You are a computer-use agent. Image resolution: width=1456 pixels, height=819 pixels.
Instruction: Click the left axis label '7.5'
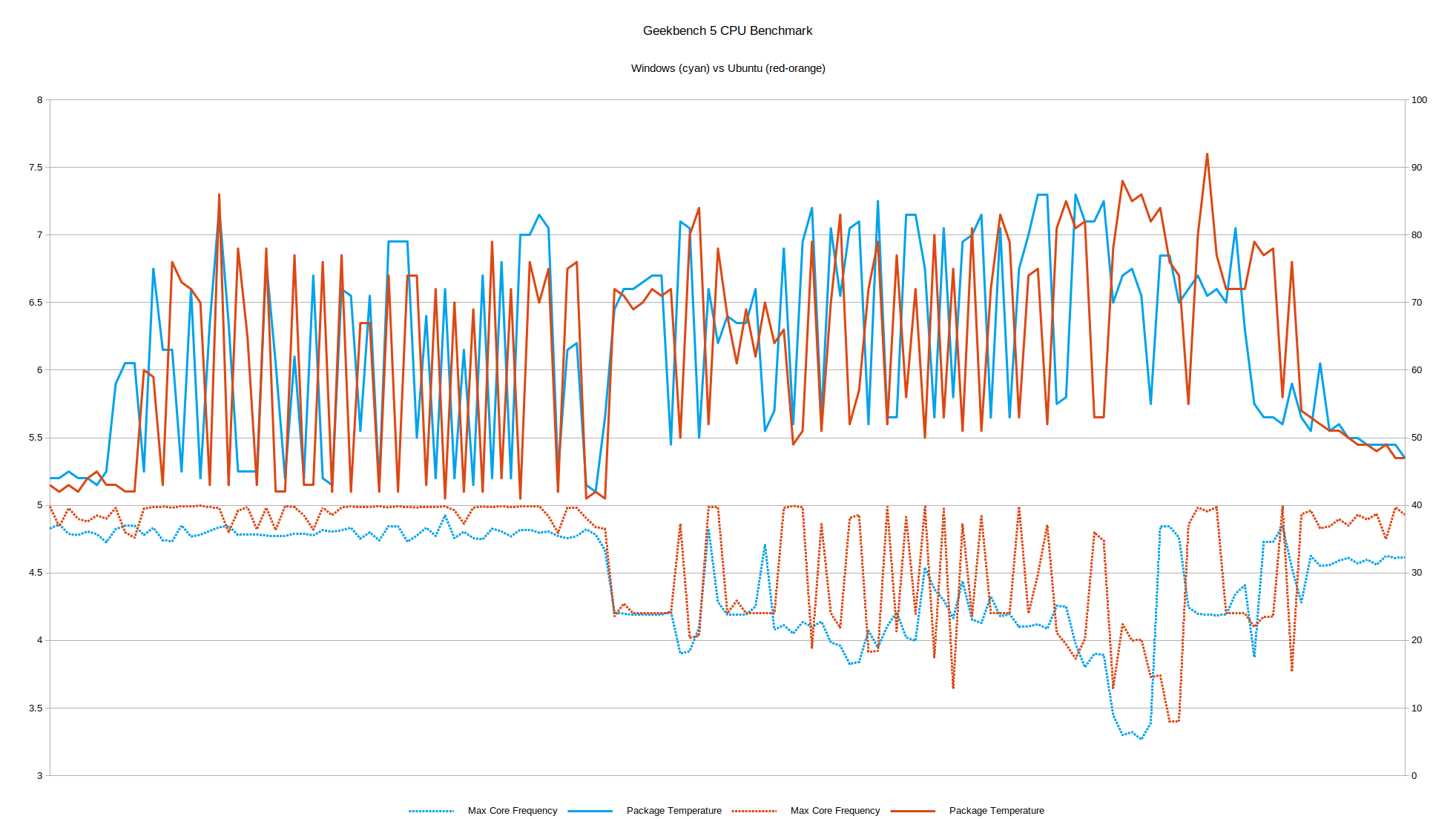(x=36, y=168)
